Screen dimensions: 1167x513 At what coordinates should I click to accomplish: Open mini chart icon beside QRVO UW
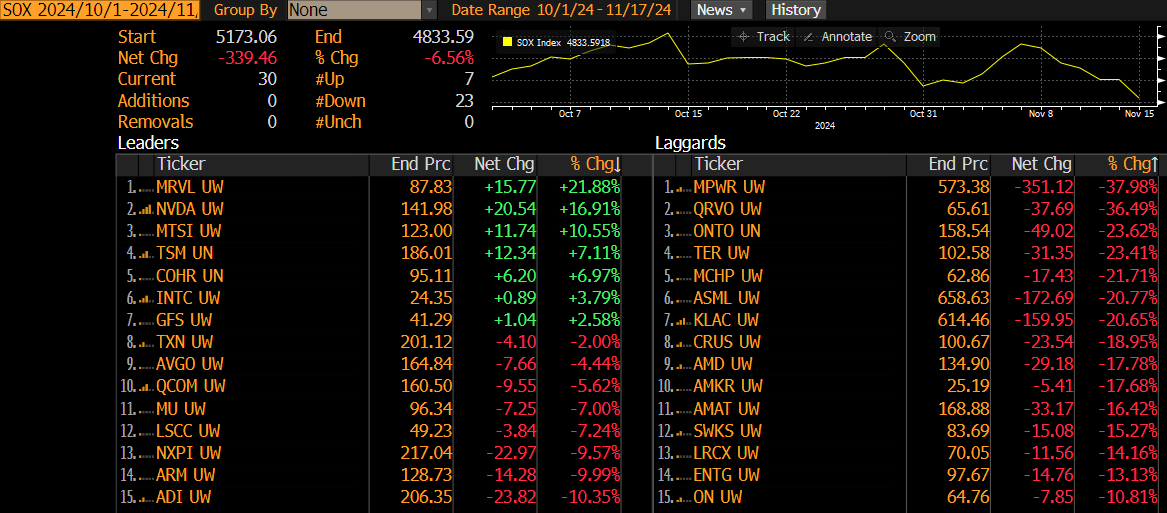682,210
